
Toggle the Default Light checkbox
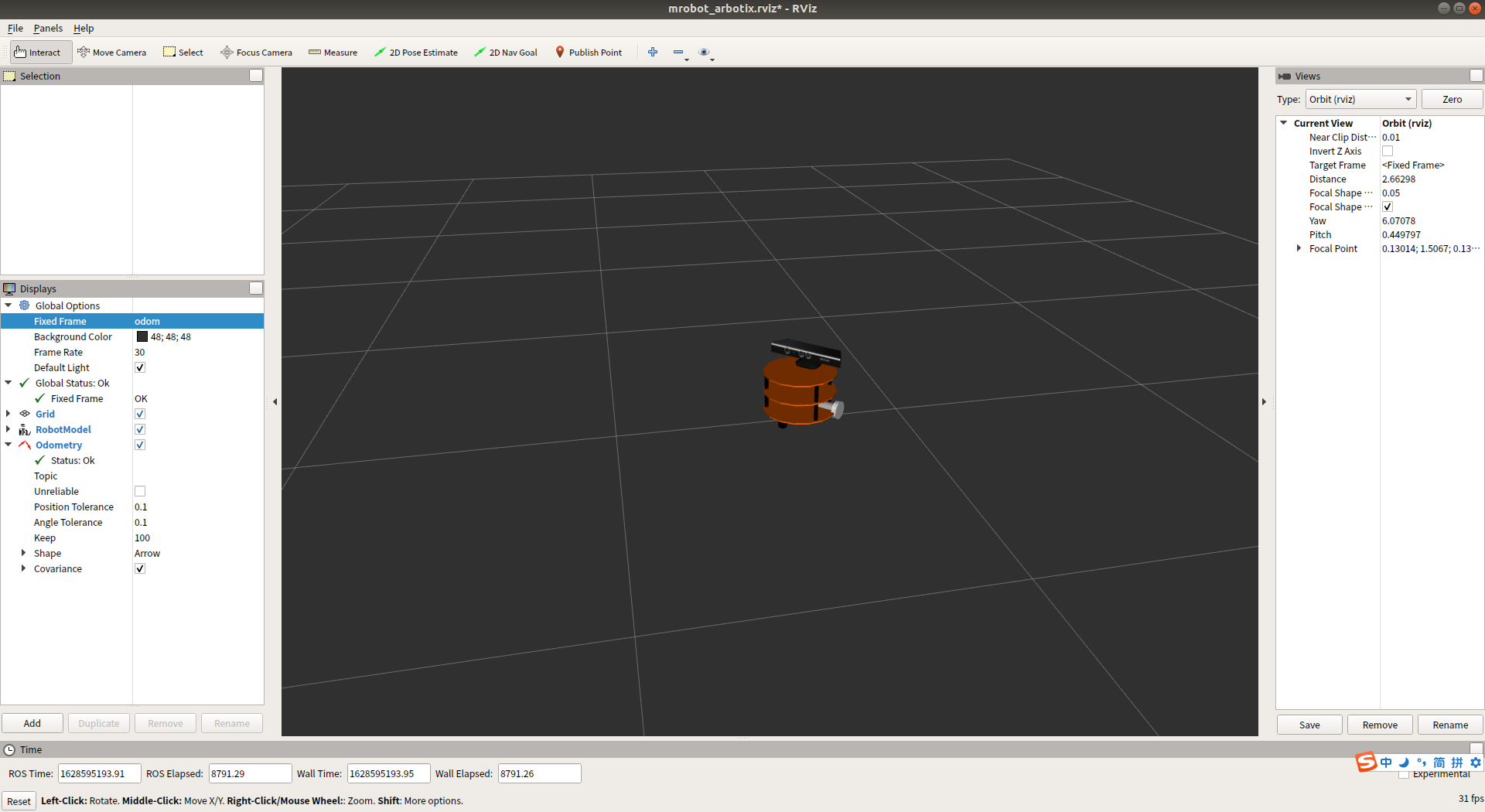[x=140, y=367]
